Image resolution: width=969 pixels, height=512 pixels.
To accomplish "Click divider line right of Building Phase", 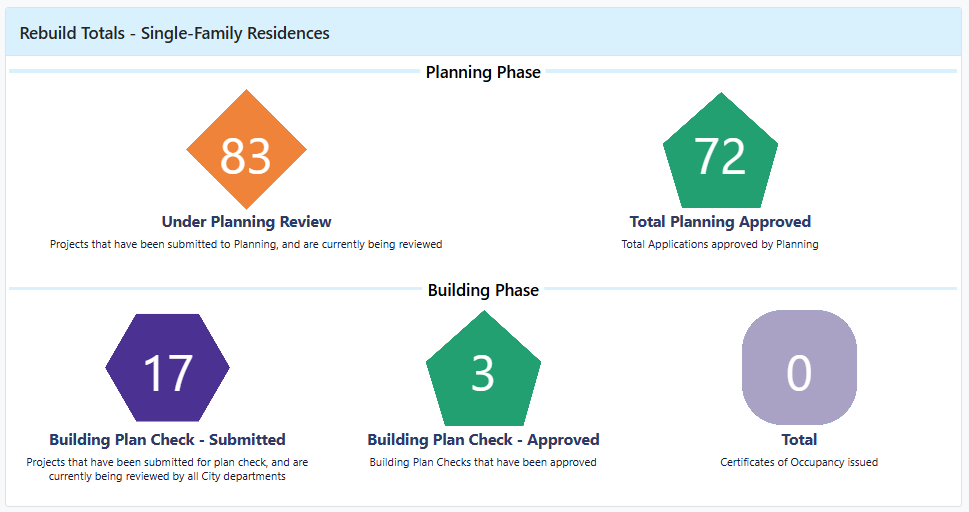I will [750, 289].
